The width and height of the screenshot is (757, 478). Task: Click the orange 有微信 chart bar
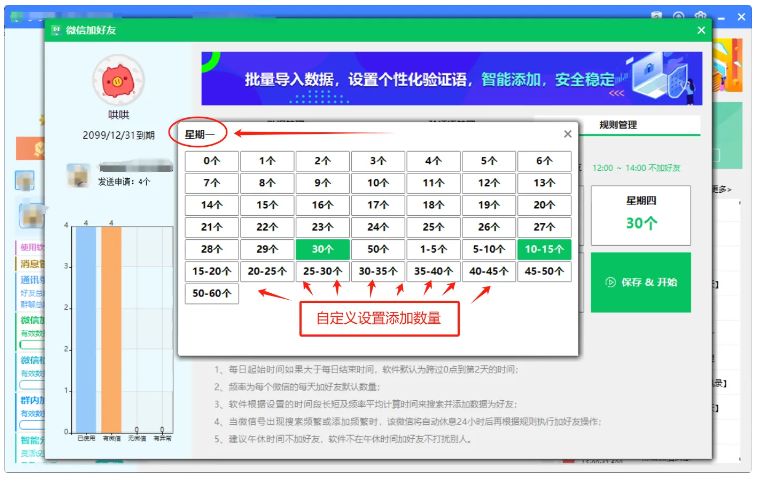pyautogui.click(x=112, y=329)
